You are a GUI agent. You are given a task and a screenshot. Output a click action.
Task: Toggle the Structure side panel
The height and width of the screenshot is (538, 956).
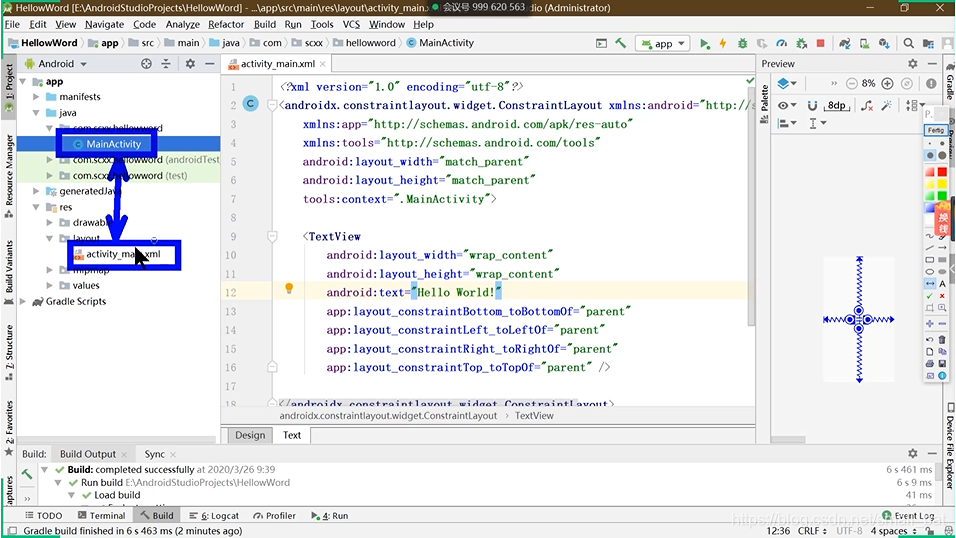9,353
